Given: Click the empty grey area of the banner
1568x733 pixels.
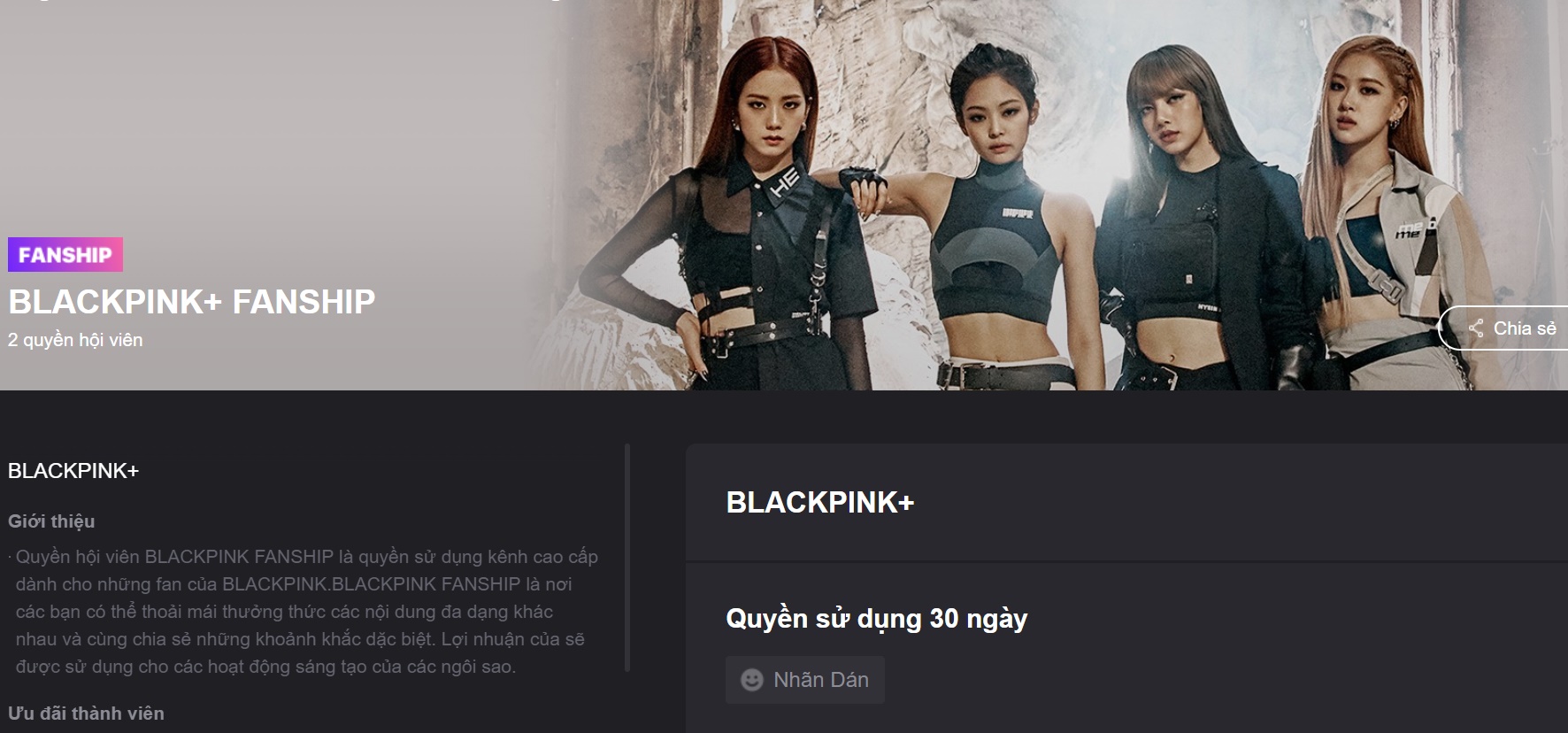Looking at the screenshot, I should coord(265,115).
